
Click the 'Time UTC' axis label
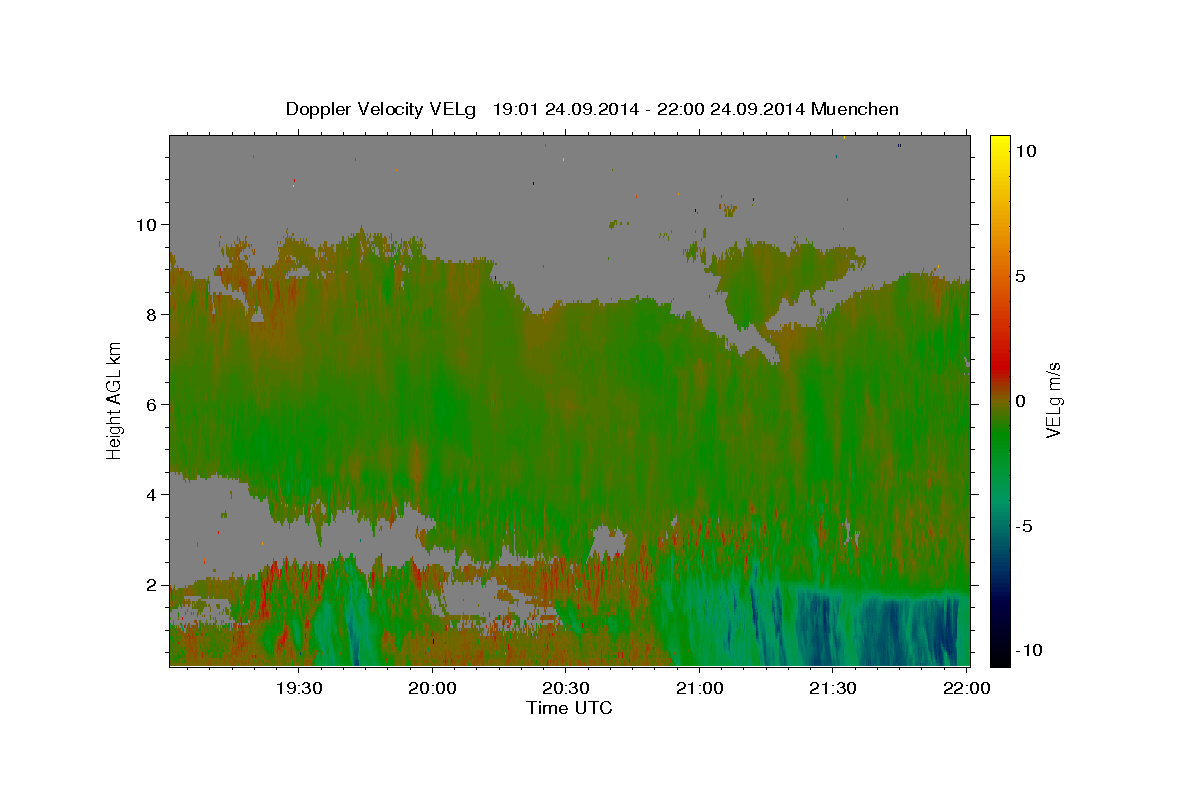(569, 708)
